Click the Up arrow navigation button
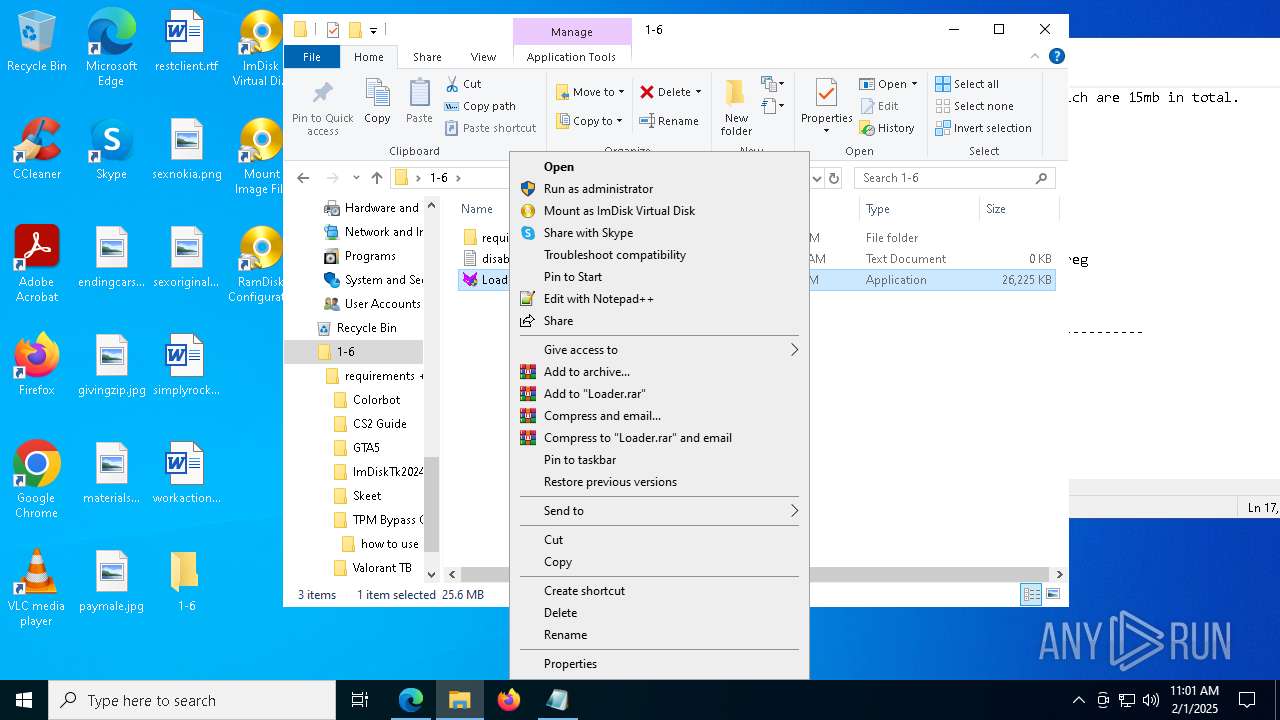1280x720 pixels. click(x=376, y=178)
